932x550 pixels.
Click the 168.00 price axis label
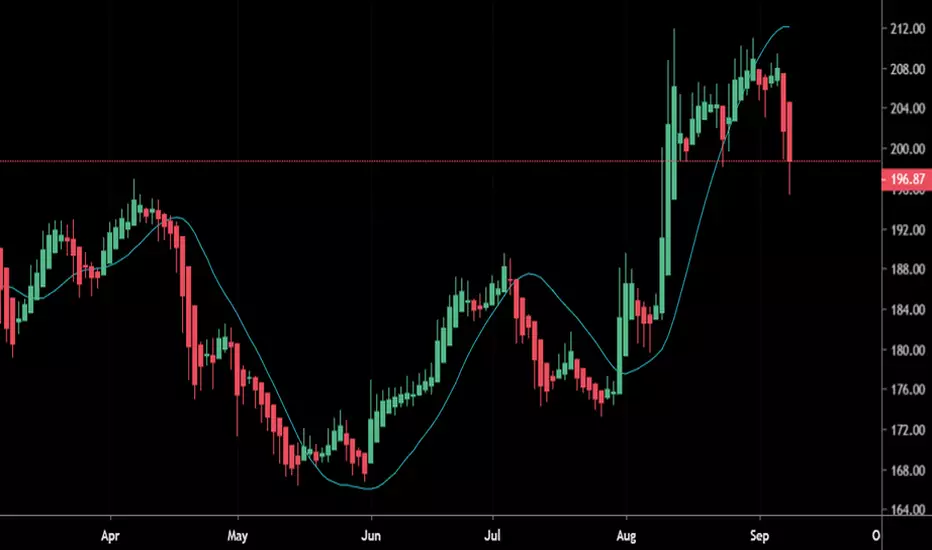(908, 470)
